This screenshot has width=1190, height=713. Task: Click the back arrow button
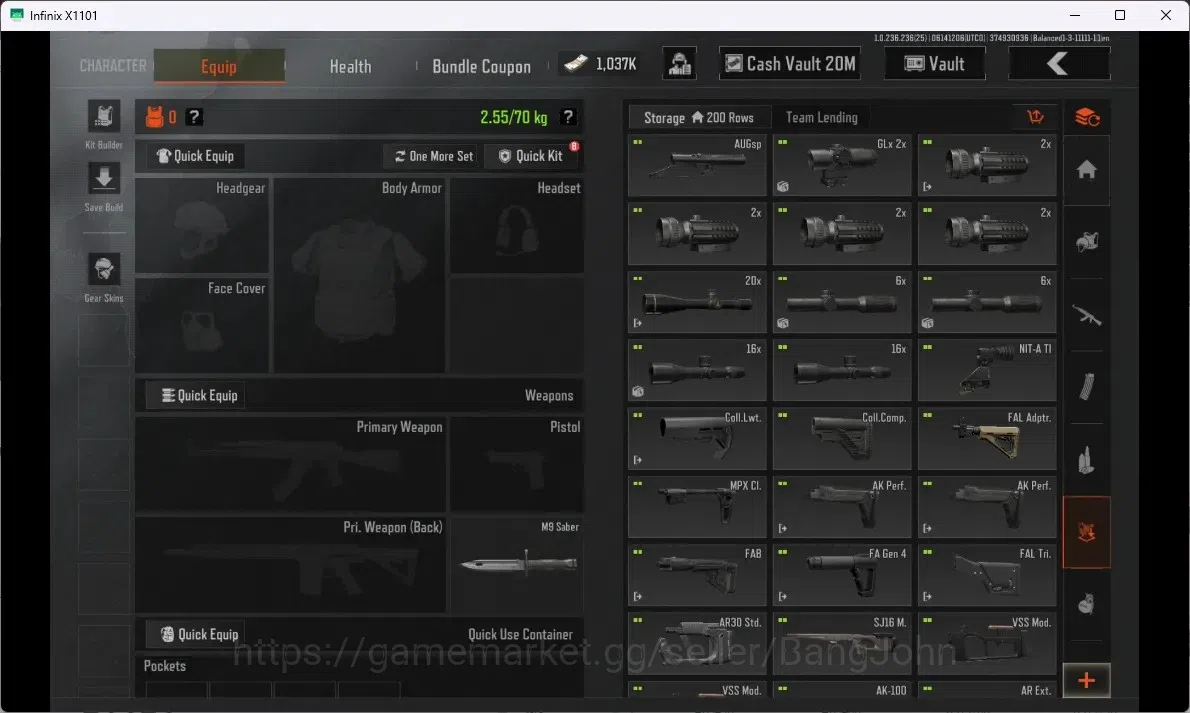click(x=1059, y=64)
